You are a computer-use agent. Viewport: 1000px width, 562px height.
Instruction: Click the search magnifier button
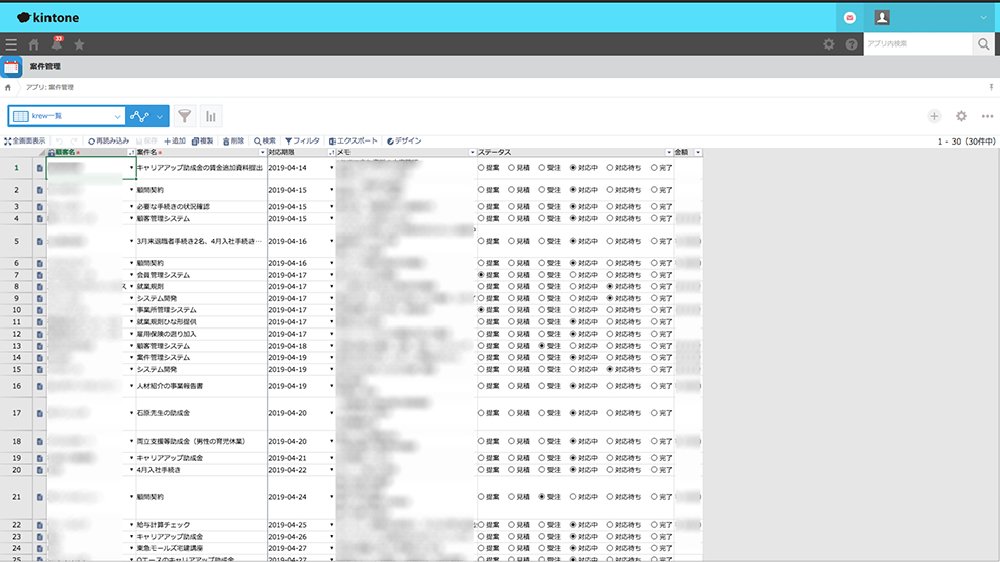coord(983,44)
